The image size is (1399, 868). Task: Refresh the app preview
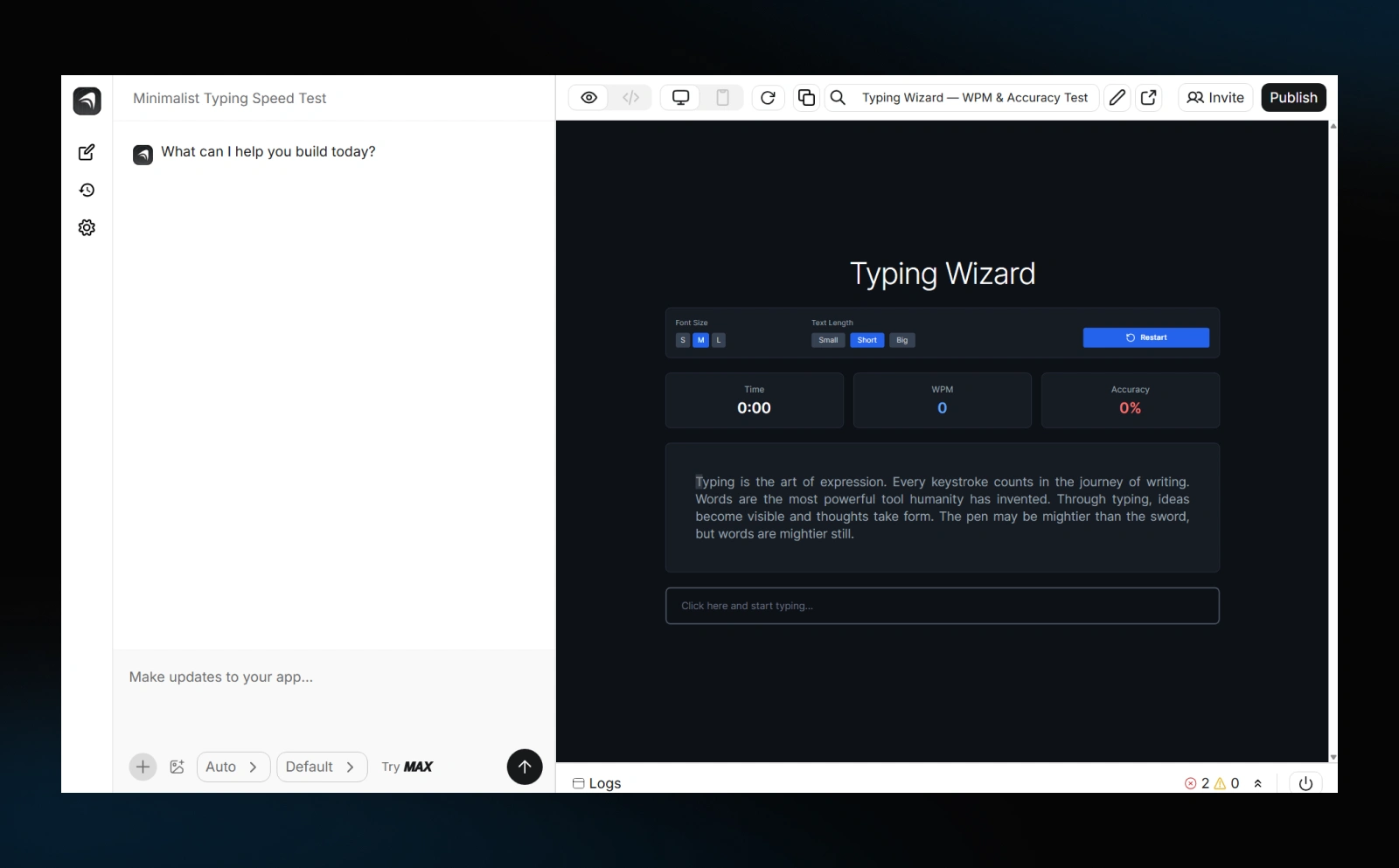[x=768, y=97]
